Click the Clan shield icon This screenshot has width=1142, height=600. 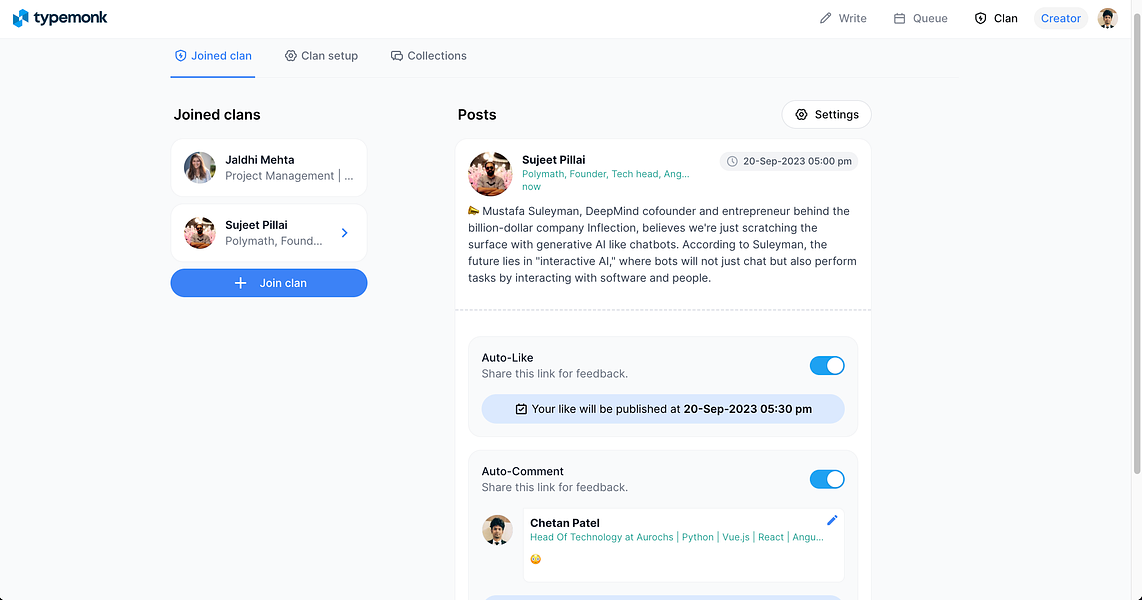[980, 18]
